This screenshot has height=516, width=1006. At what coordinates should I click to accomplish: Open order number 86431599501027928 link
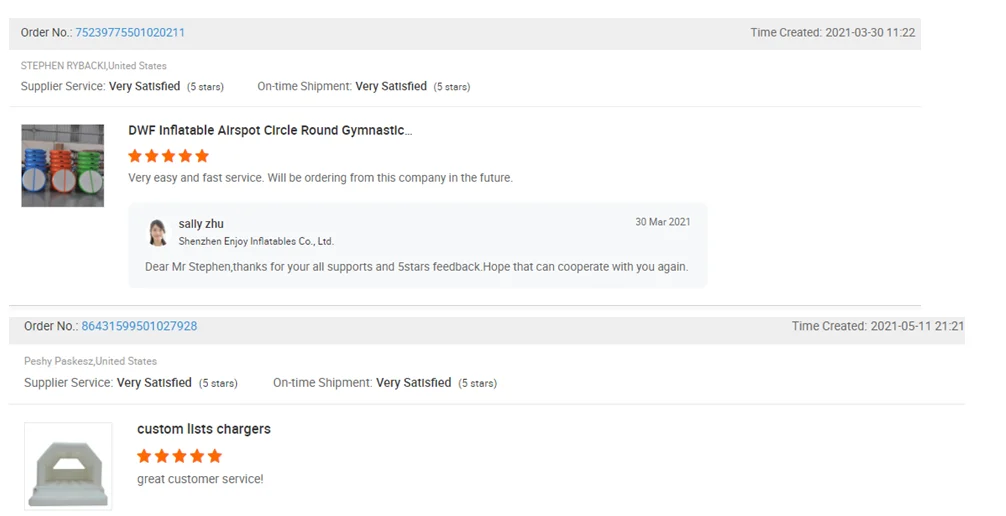(x=139, y=326)
